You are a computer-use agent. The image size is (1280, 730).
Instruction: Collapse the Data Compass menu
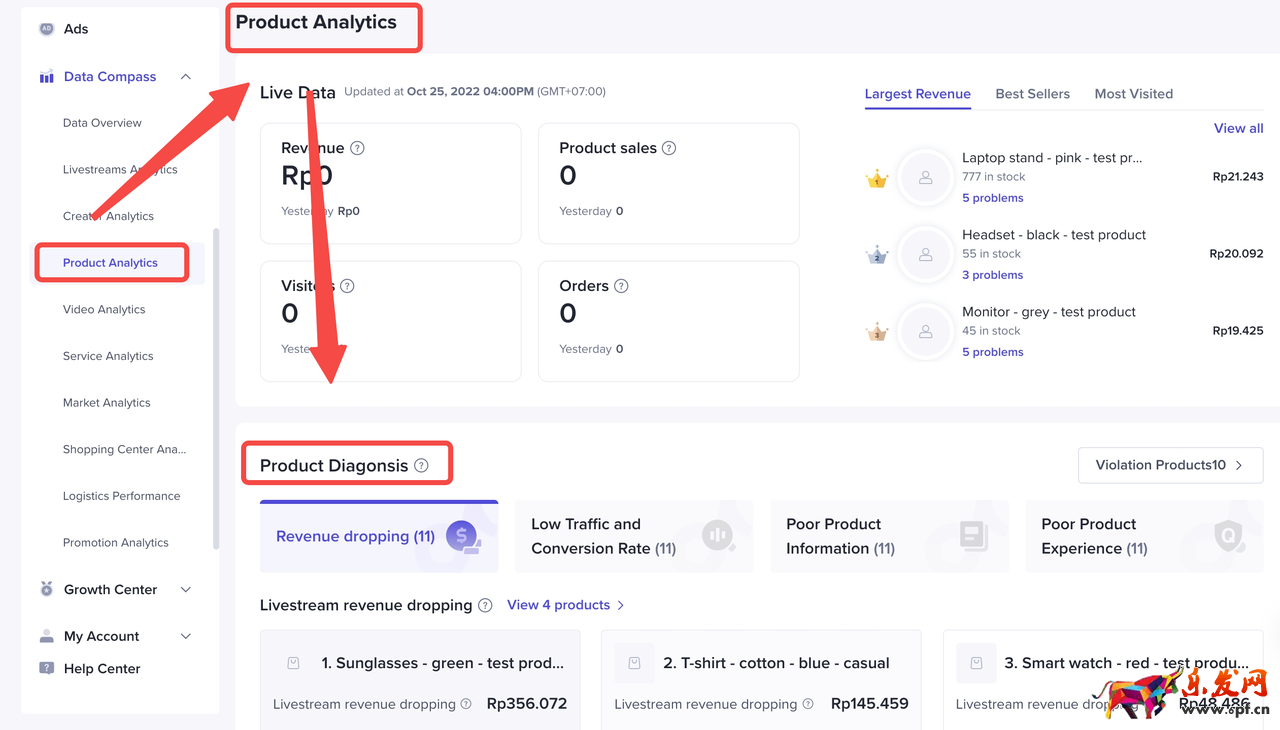coord(186,77)
